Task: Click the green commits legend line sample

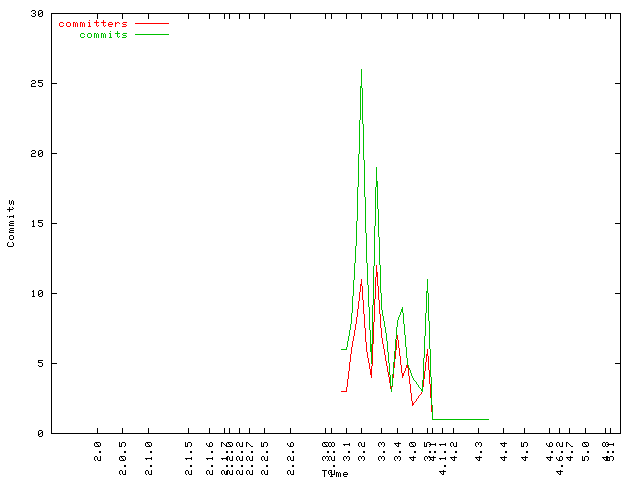Action: pos(152,34)
